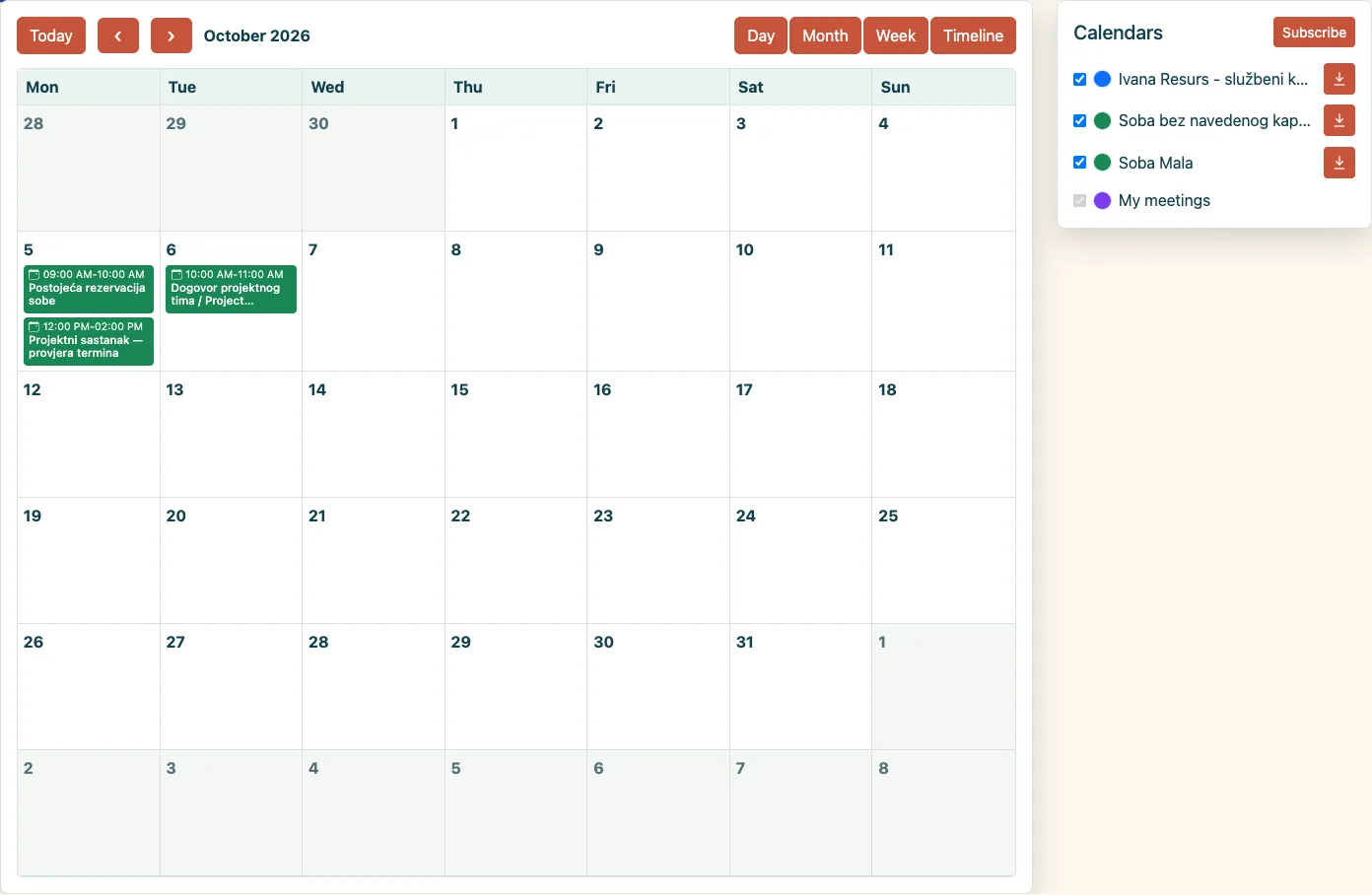This screenshot has width=1372, height=895.
Task: Switch to Day view
Action: 761,35
